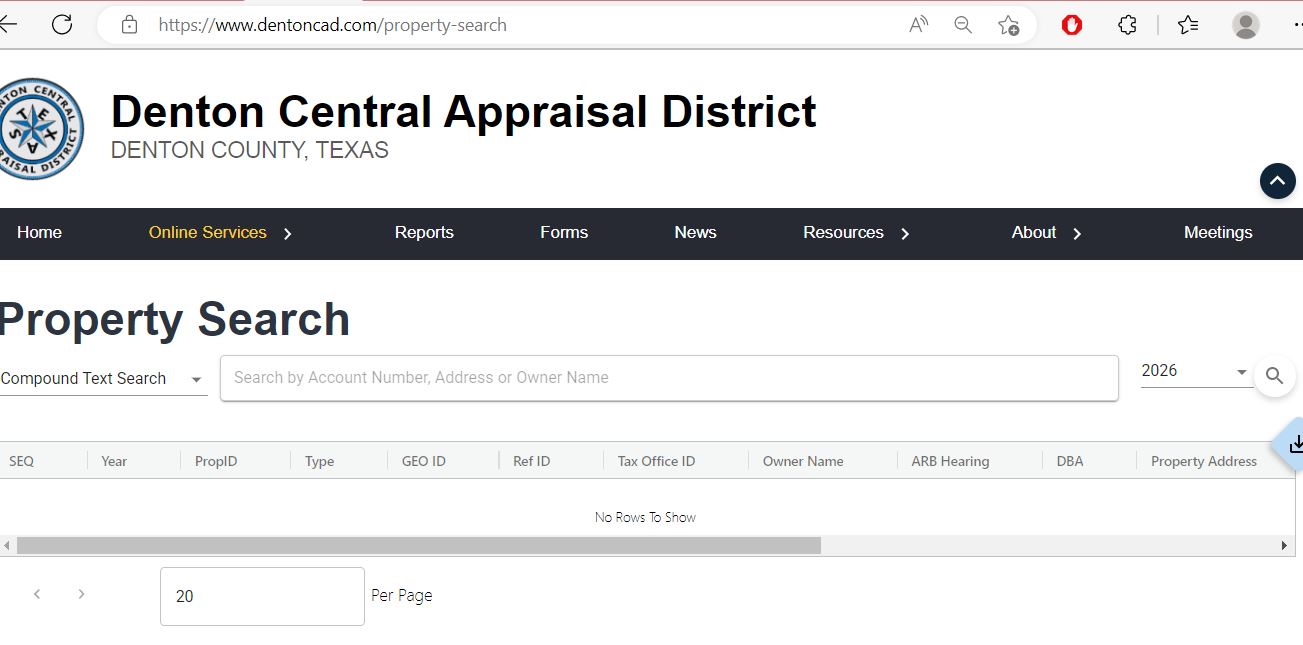
Task: Open the browser extensions puzzle icon
Action: coord(1126,25)
